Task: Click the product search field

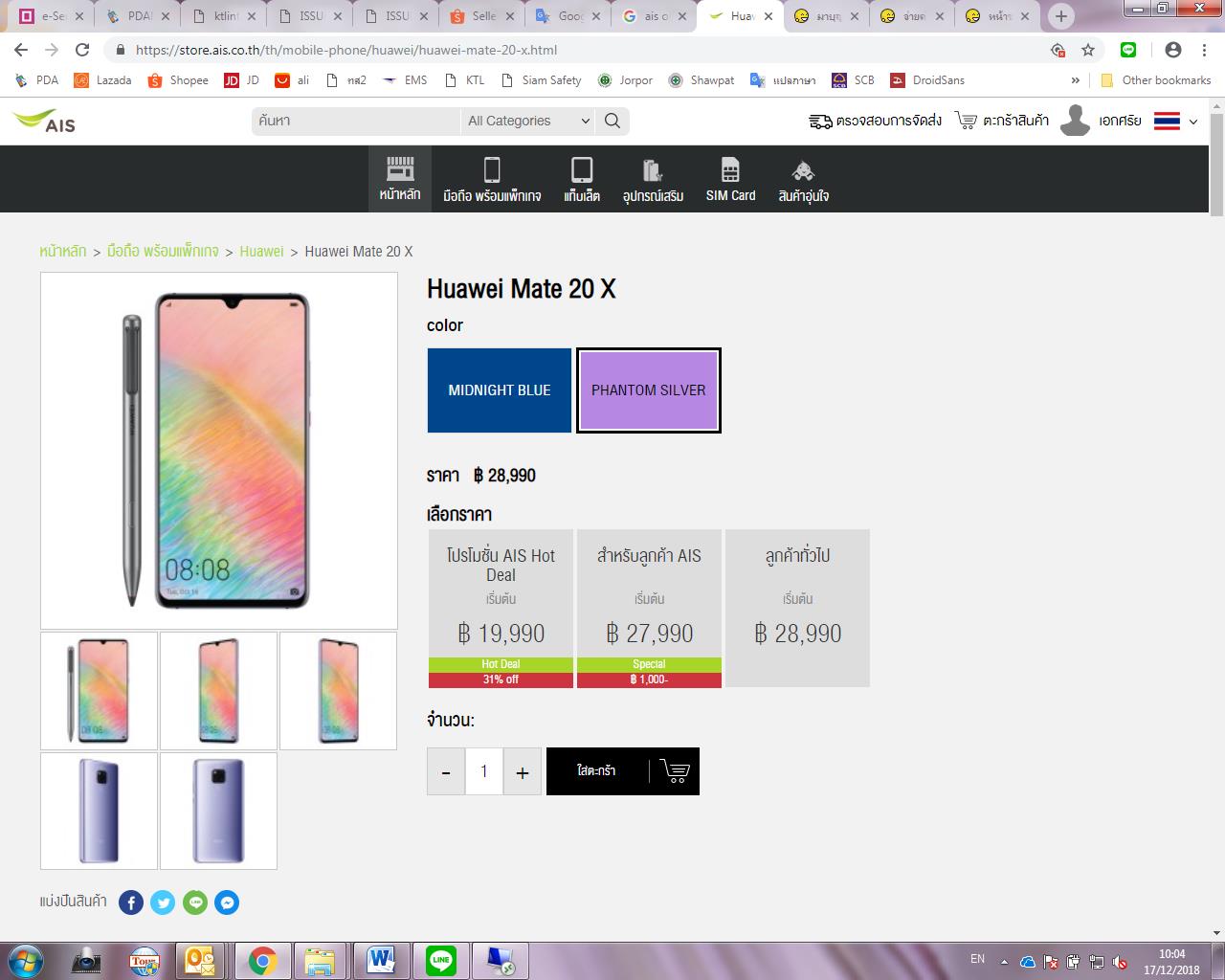Action: (x=356, y=121)
